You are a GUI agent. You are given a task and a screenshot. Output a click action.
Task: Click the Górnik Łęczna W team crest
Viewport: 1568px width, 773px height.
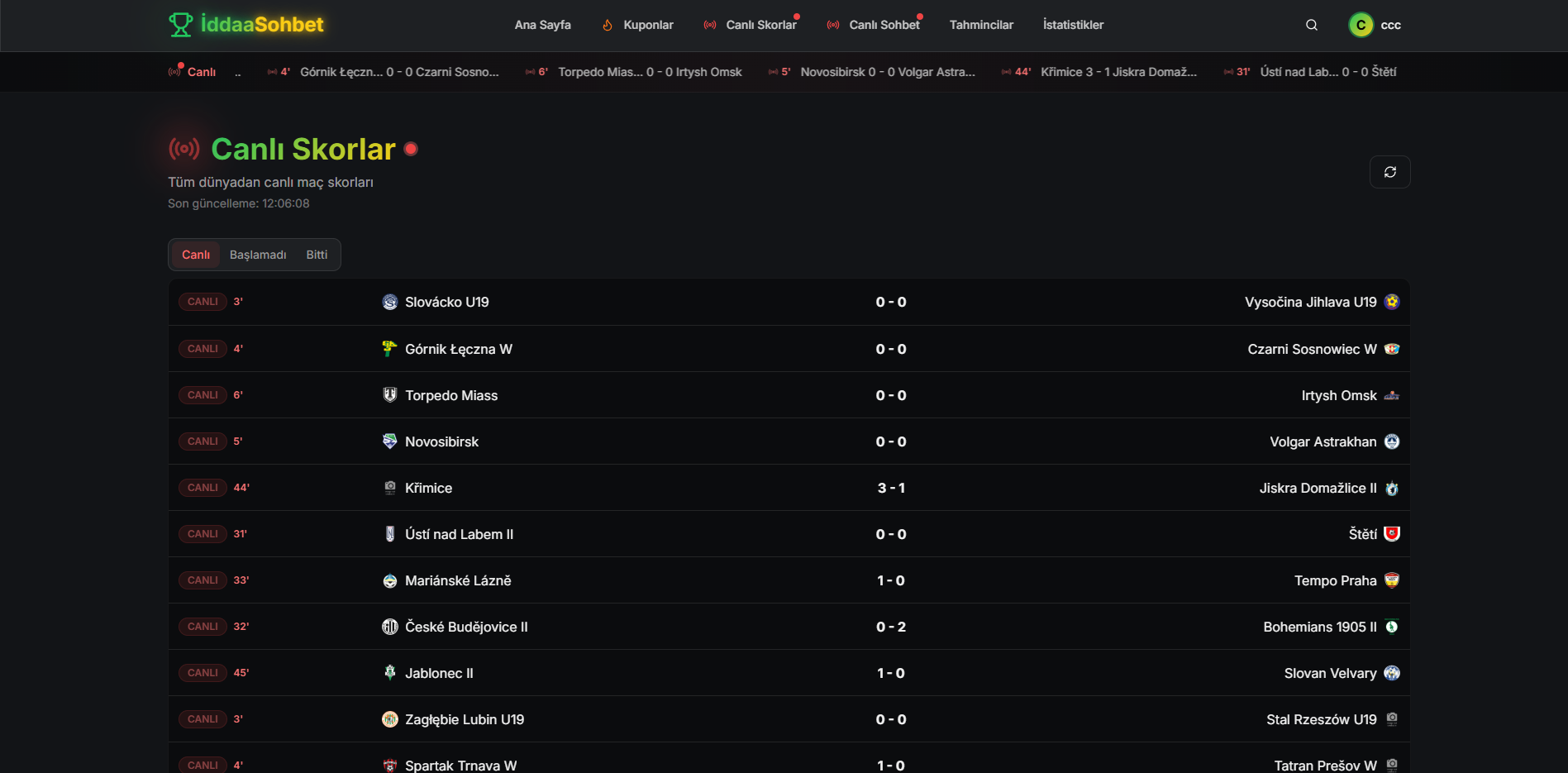pyautogui.click(x=390, y=349)
